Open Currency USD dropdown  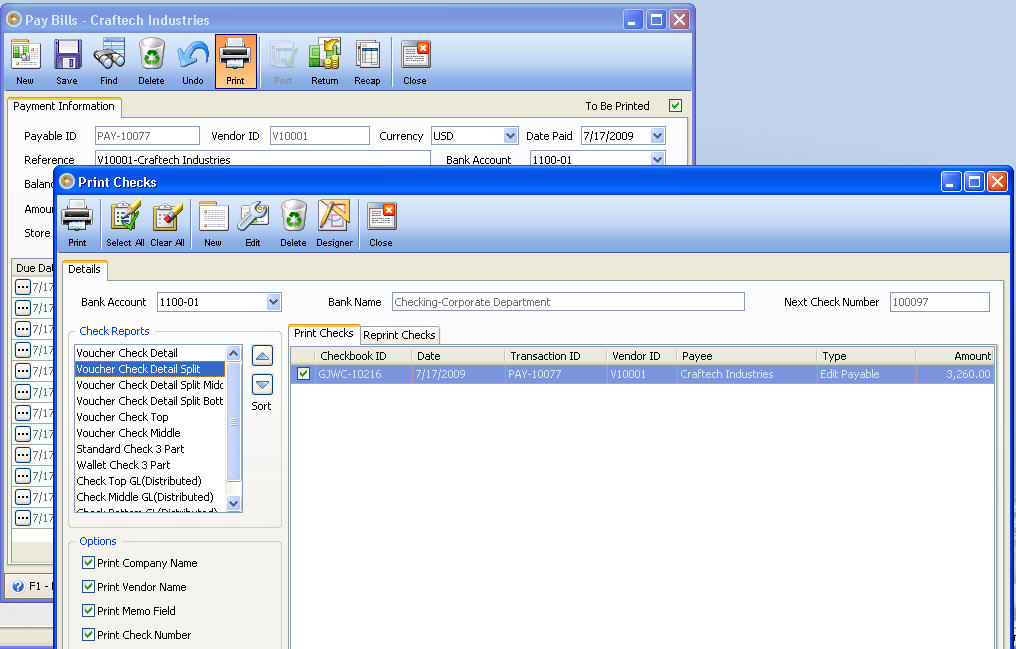[511, 136]
